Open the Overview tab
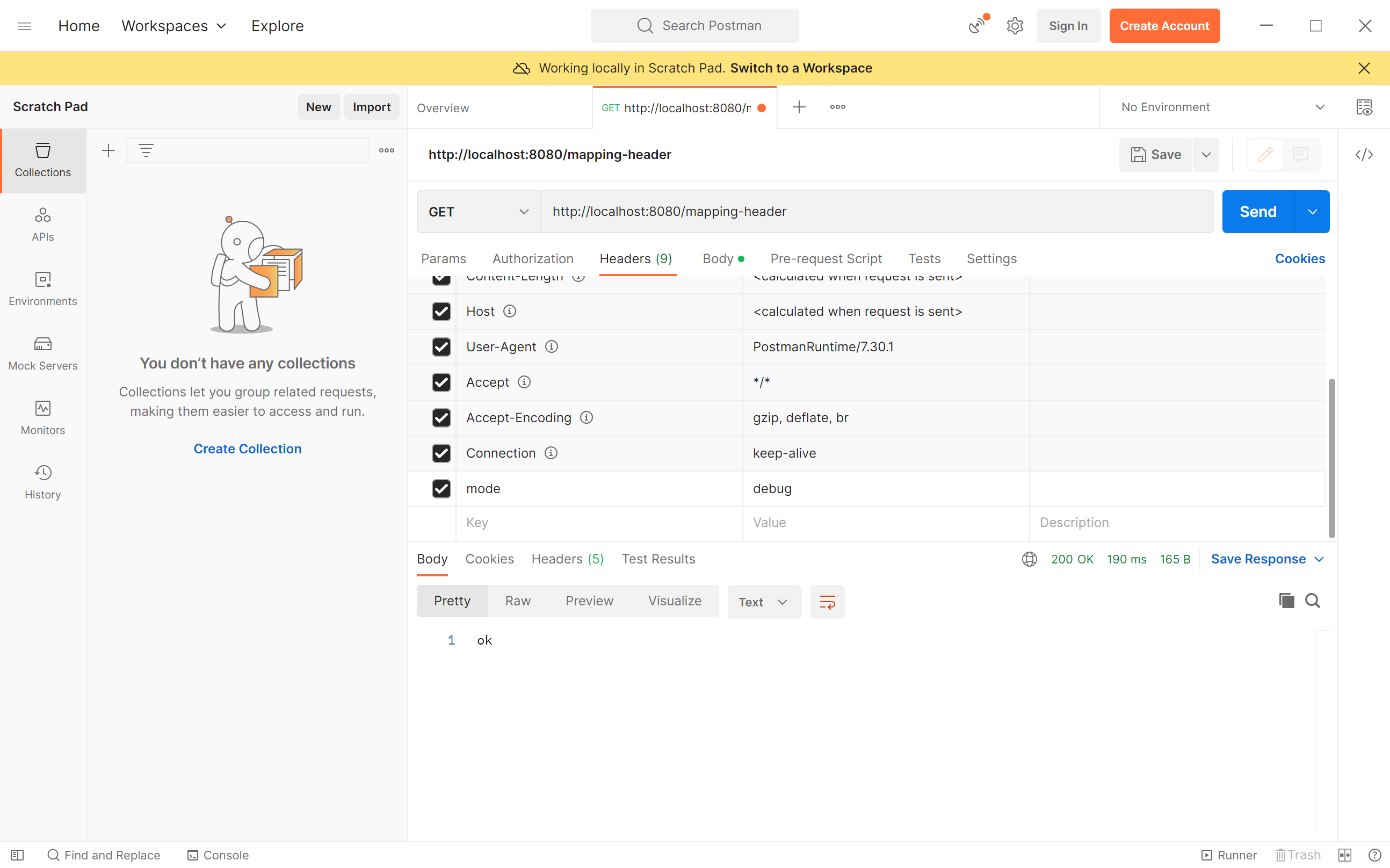 click(x=443, y=108)
